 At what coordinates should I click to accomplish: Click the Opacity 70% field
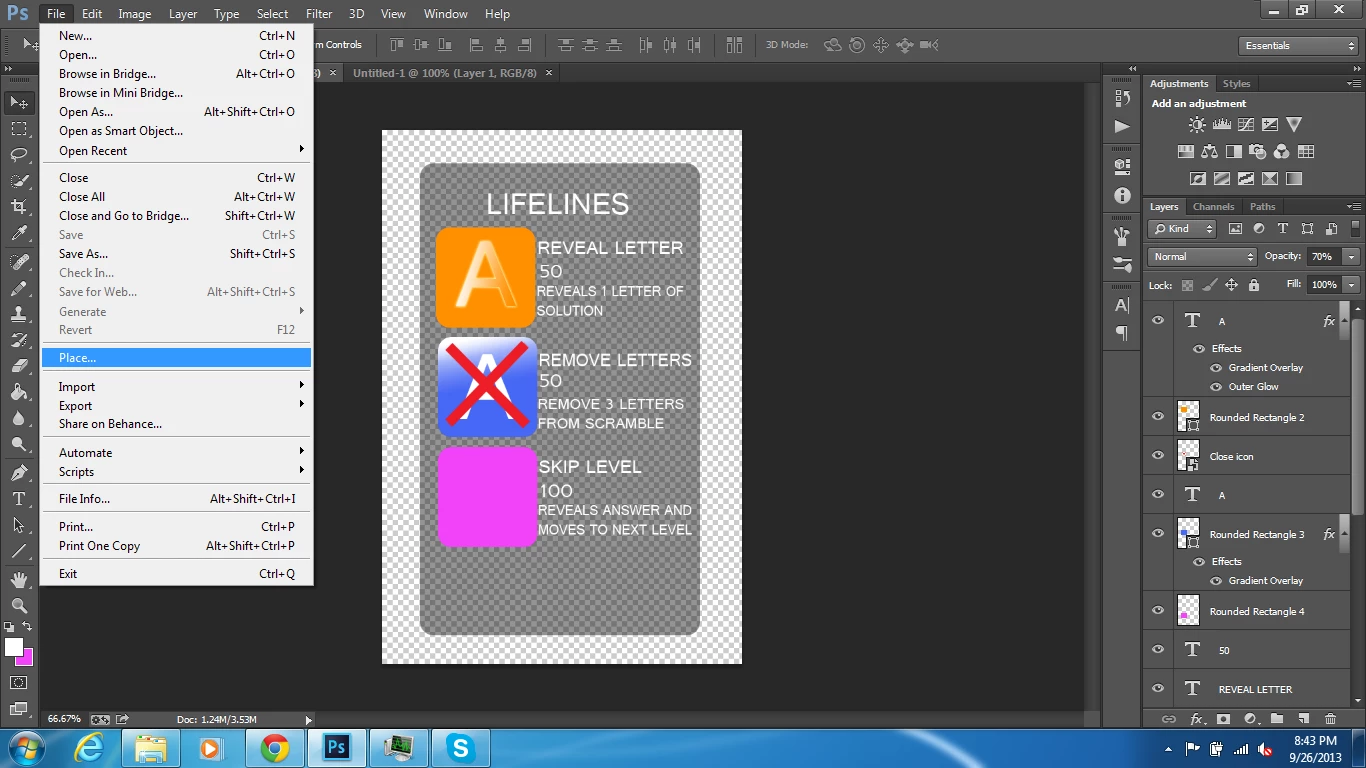click(1324, 257)
